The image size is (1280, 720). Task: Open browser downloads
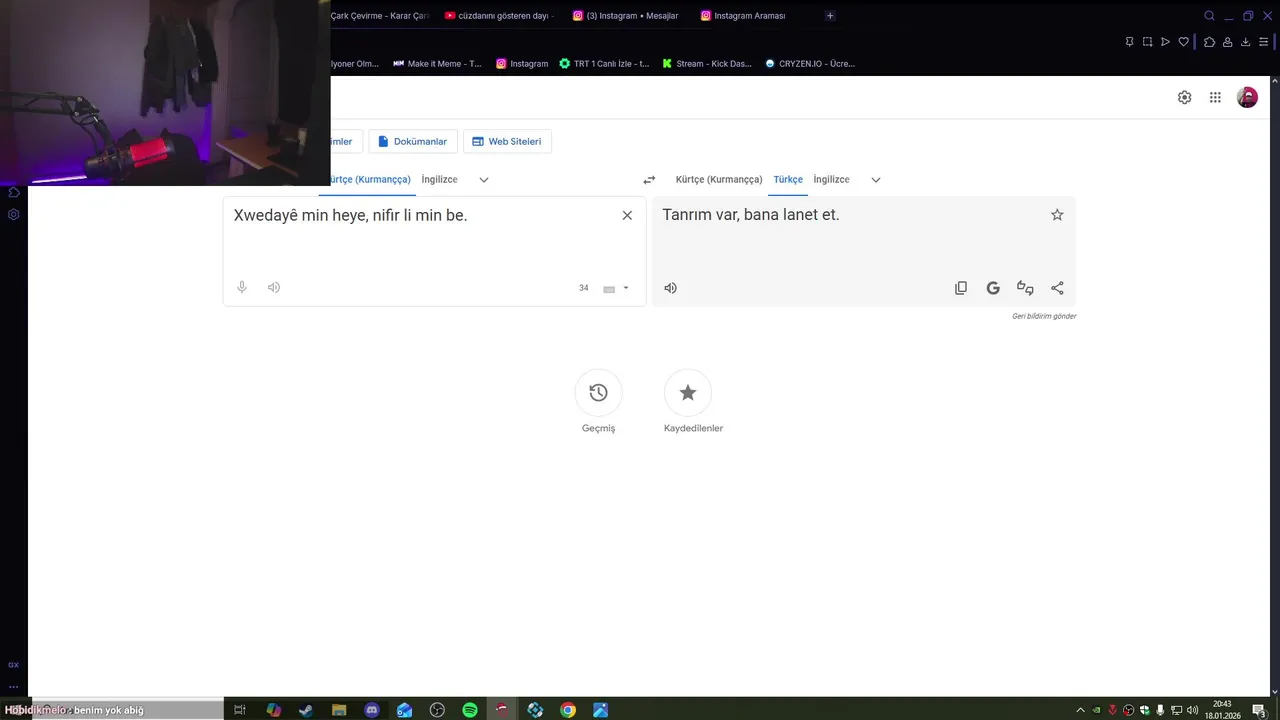tap(1245, 42)
